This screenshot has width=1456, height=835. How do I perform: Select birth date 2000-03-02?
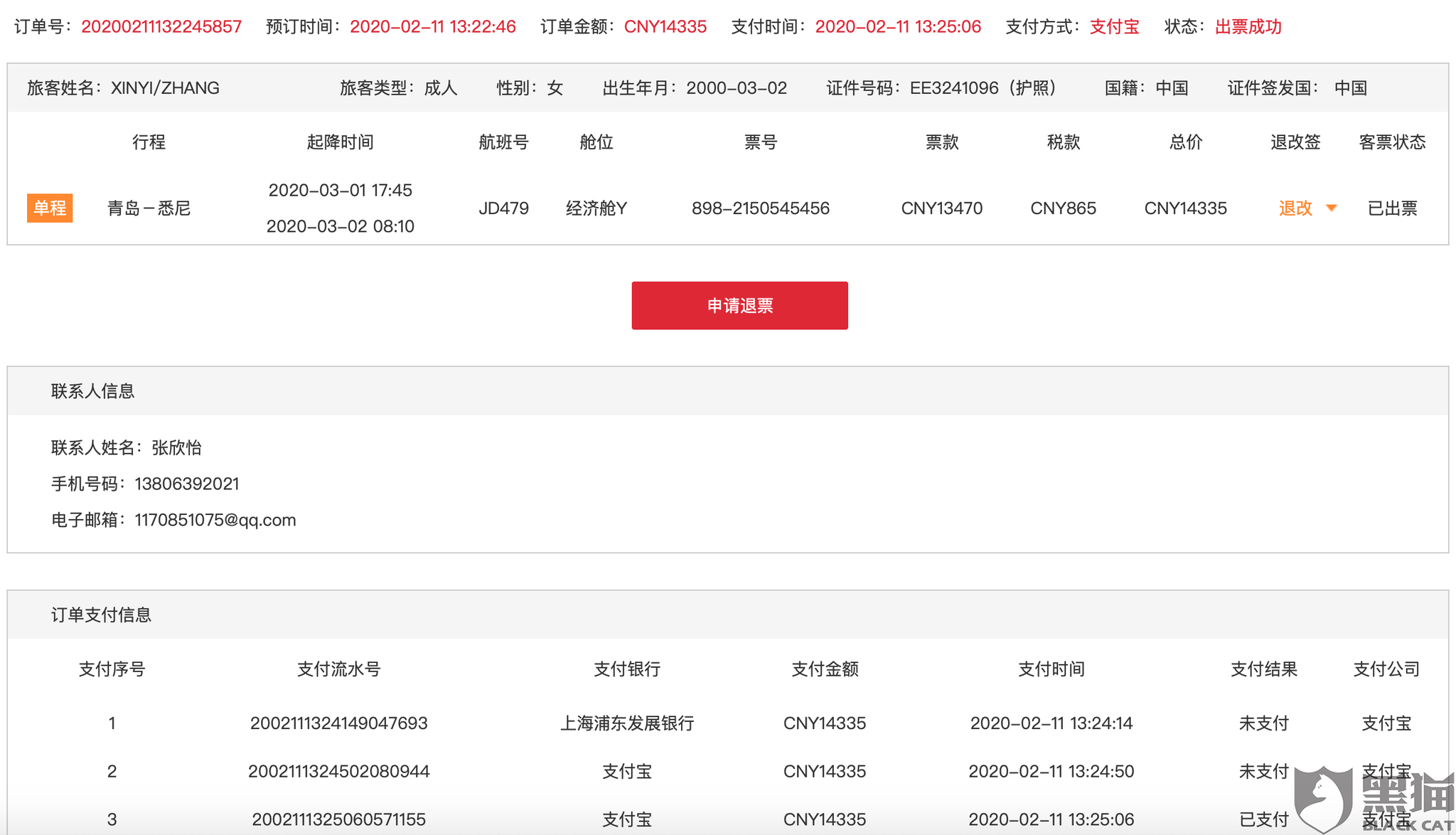point(737,88)
